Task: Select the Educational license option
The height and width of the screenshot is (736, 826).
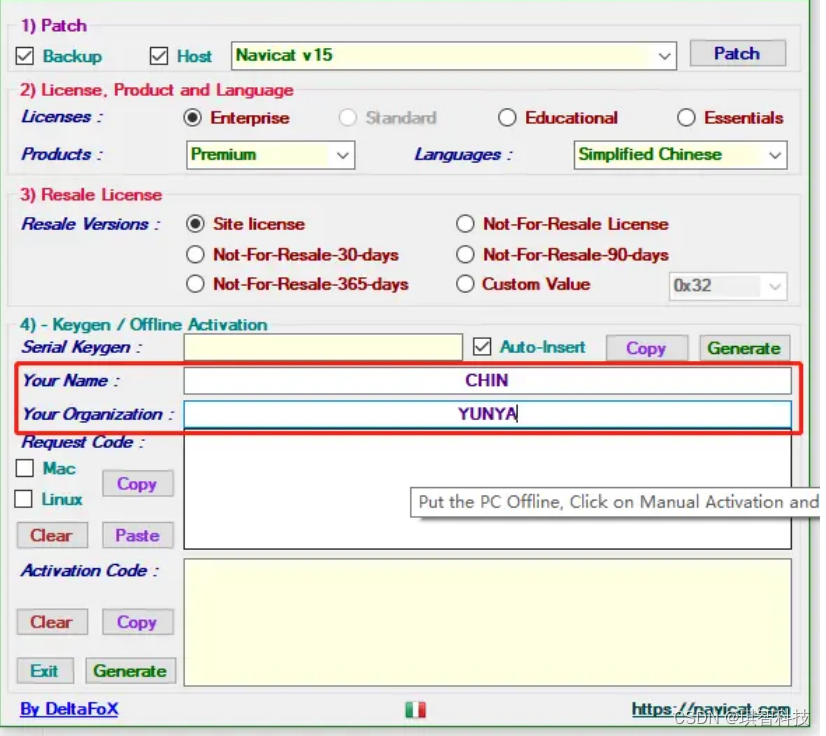Action: (507, 117)
